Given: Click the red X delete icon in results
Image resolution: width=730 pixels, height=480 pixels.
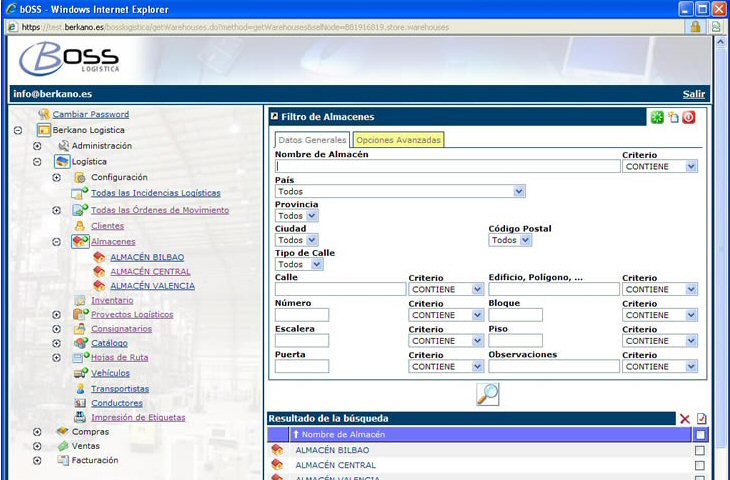Looking at the screenshot, I should (x=685, y=419).
